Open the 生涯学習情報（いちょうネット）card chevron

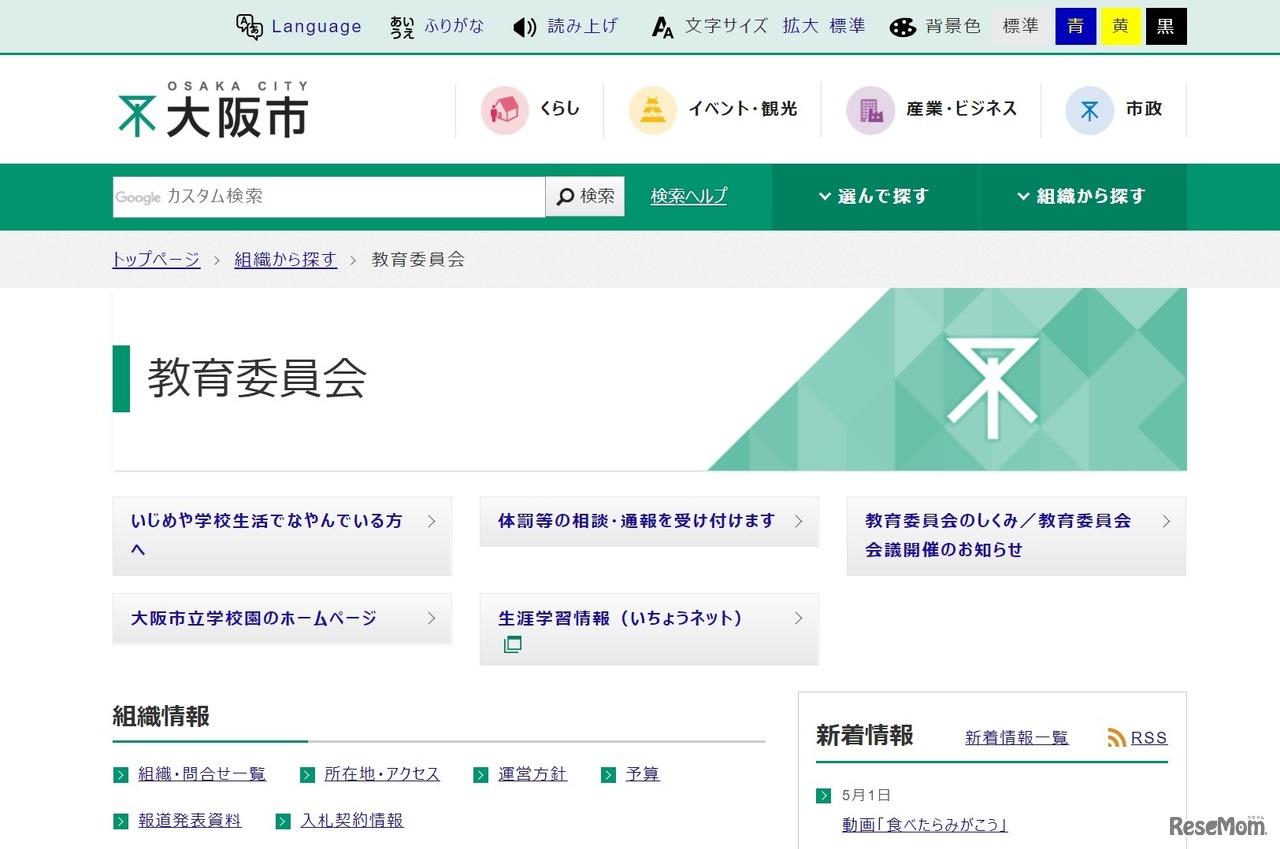[x=797, y=618]
